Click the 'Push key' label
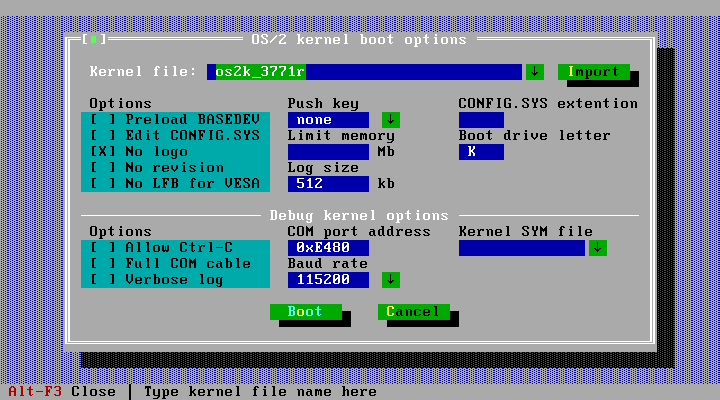 pos(324,104)
